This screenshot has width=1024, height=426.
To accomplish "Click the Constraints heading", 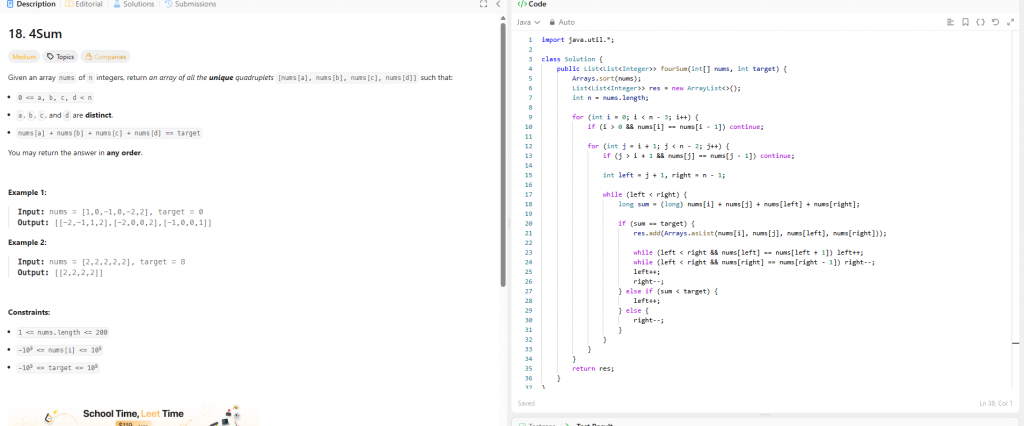I will click(29, 312).
